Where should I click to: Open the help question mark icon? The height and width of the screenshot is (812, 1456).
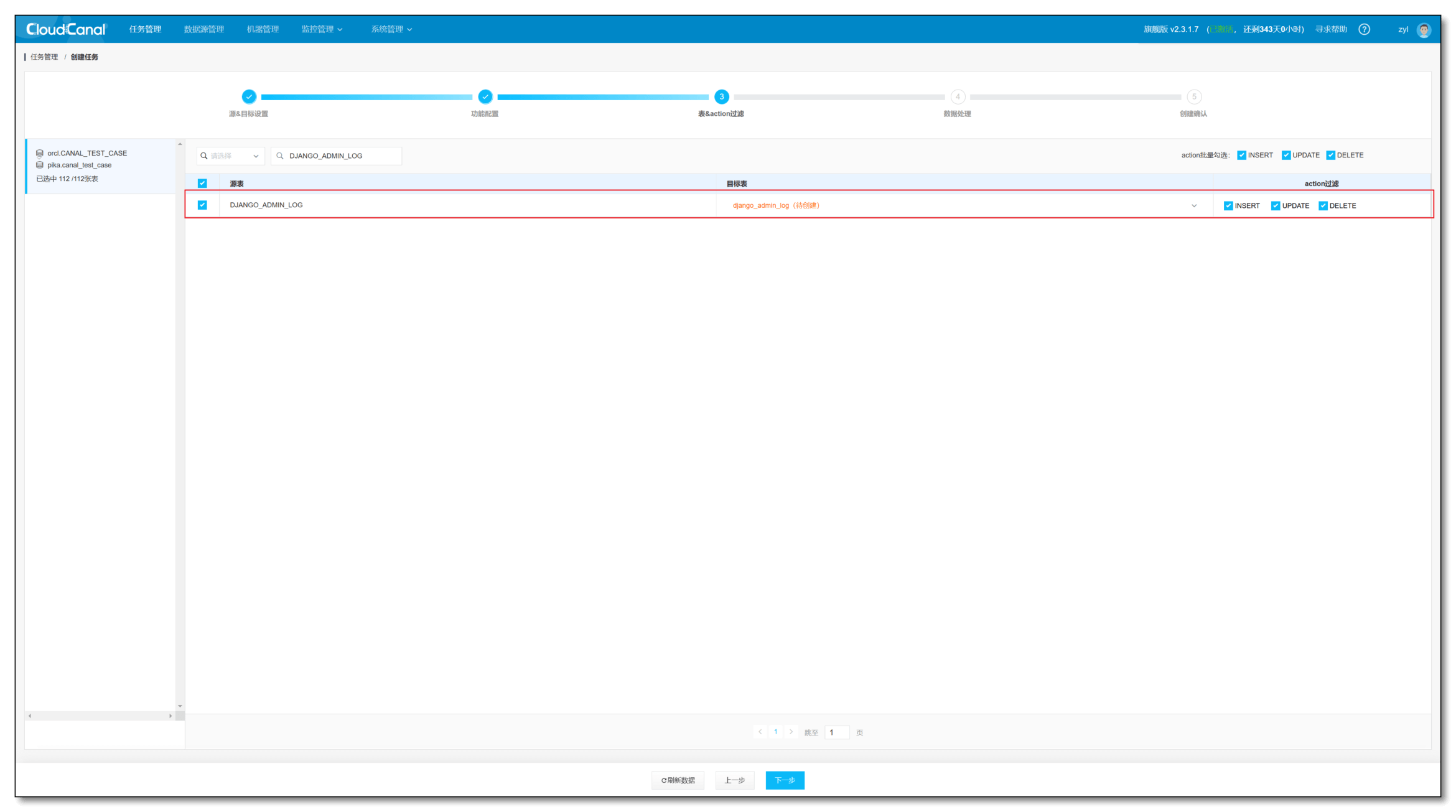tap(1364, 29)
